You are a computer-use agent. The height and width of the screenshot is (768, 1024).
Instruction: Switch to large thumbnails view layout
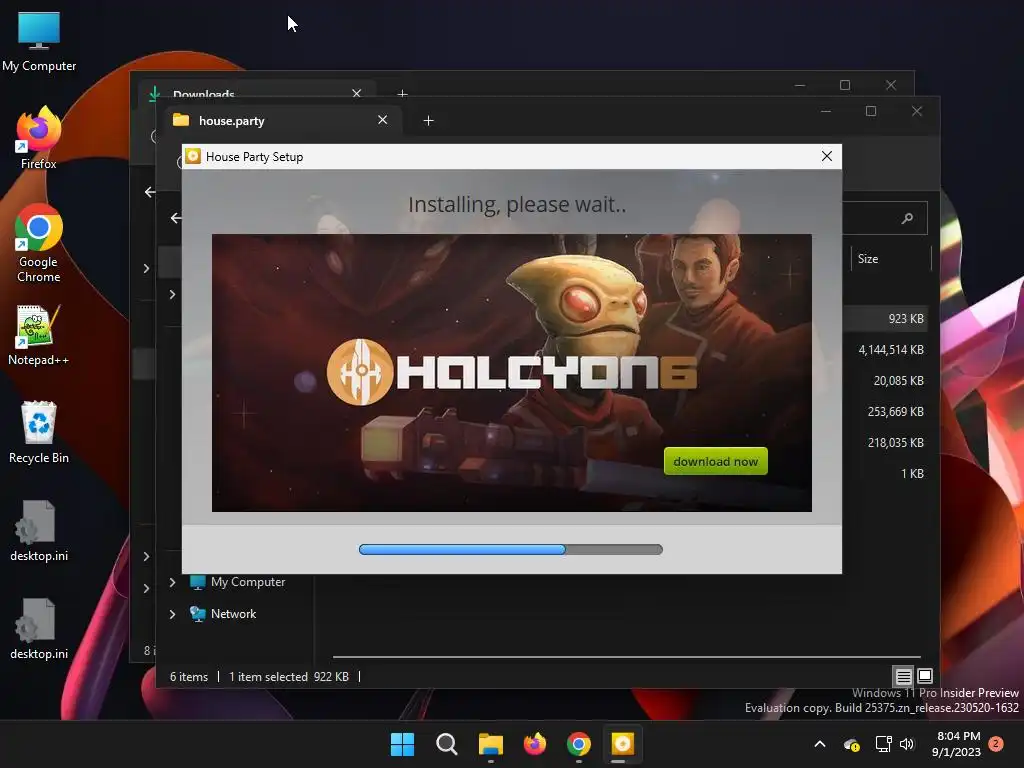pyautogui.click(x=925, y=676)
